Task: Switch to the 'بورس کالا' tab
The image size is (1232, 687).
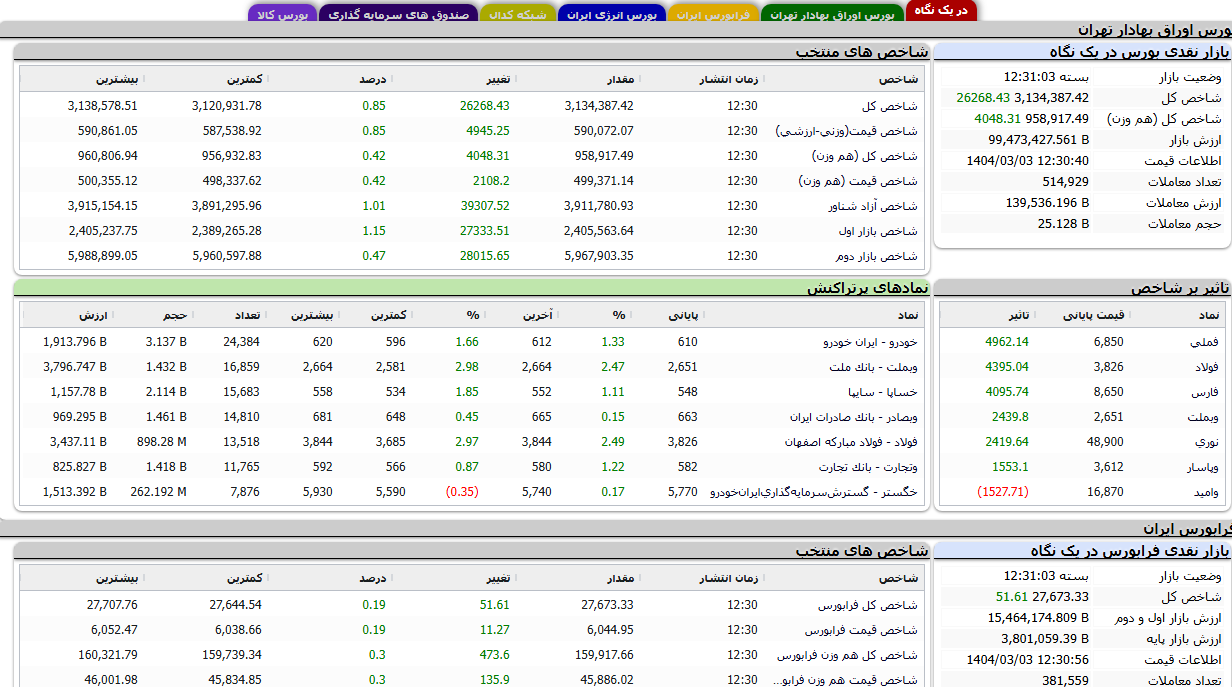Action: click(x=282, y=15)
